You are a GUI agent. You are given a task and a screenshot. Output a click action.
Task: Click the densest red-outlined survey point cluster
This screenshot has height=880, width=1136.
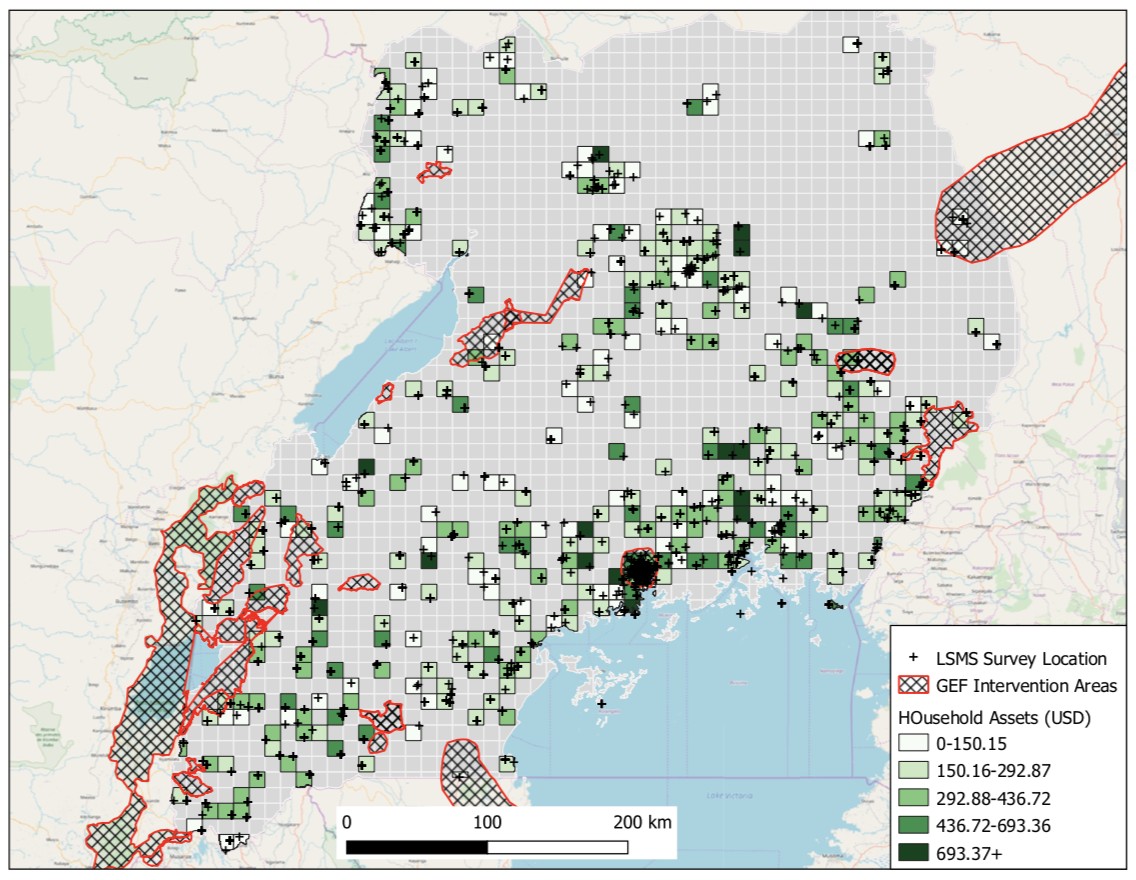pyautogui.click(x=639, y=570)
